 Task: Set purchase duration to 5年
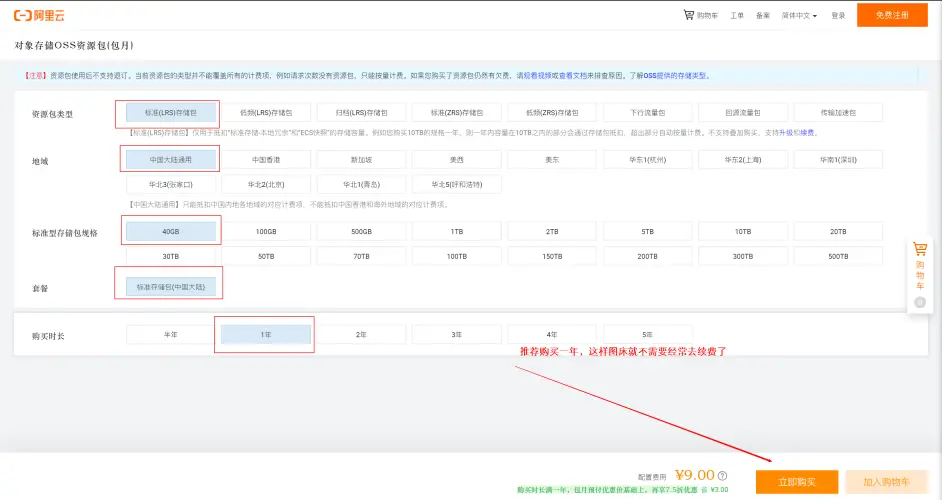pyautogui.click(x=648, y=335)
